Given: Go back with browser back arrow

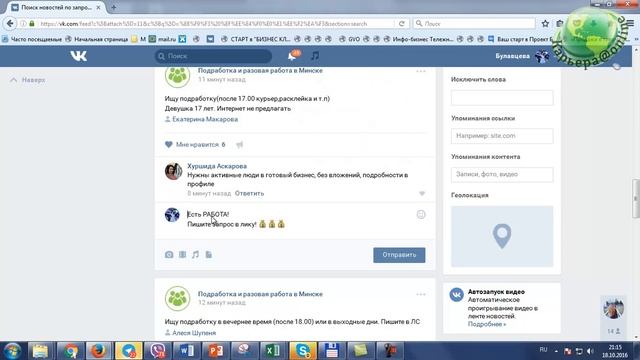Looking at the screenshot, I should [x=10, y=24].
